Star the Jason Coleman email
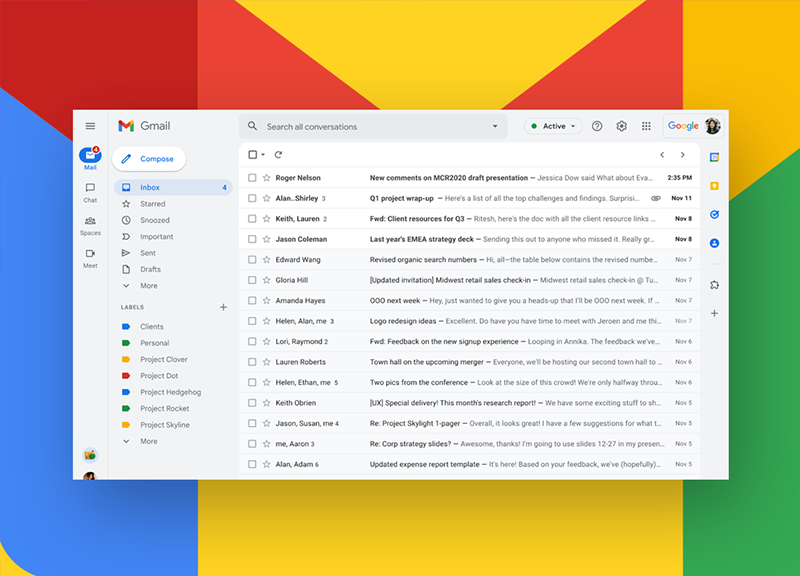The width and height of the screenshot is (800, 576). click(266, 239)
